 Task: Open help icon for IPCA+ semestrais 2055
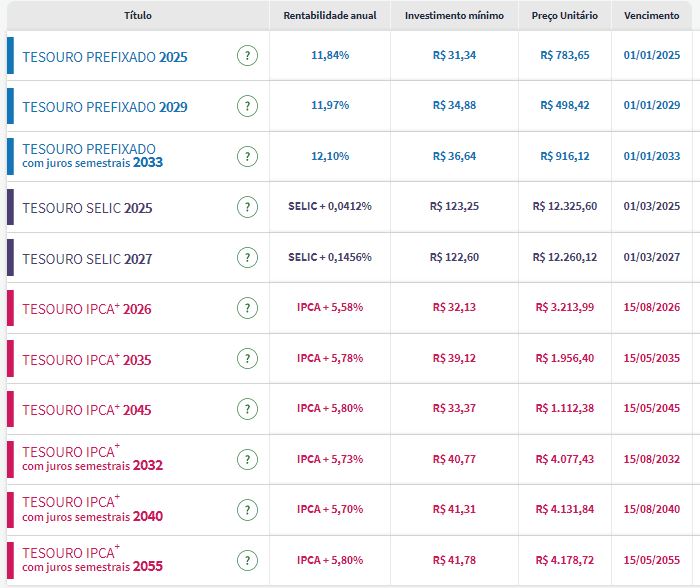click(247, 560)
